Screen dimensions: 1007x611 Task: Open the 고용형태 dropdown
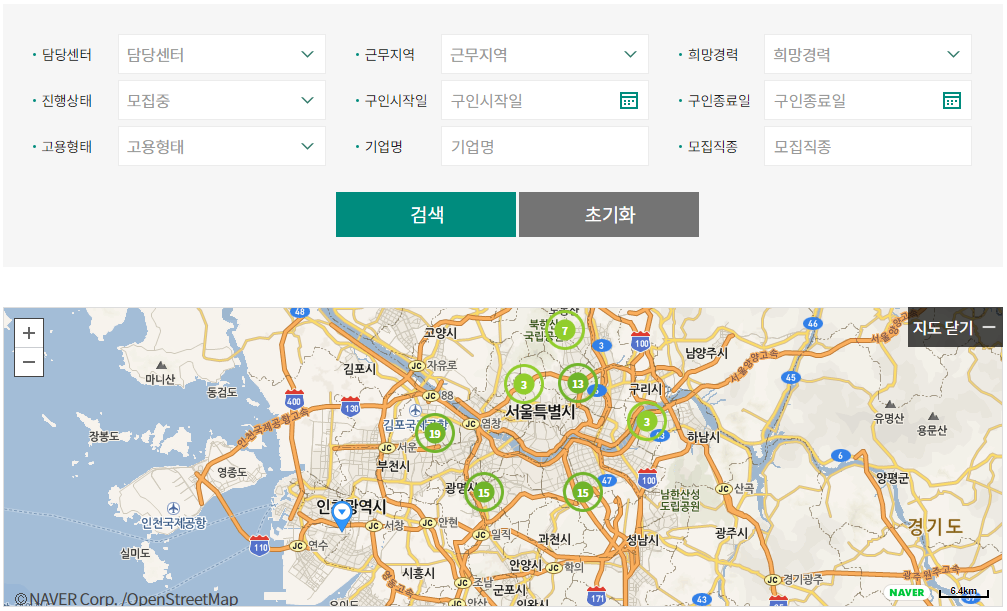click(x=222, y=146)
